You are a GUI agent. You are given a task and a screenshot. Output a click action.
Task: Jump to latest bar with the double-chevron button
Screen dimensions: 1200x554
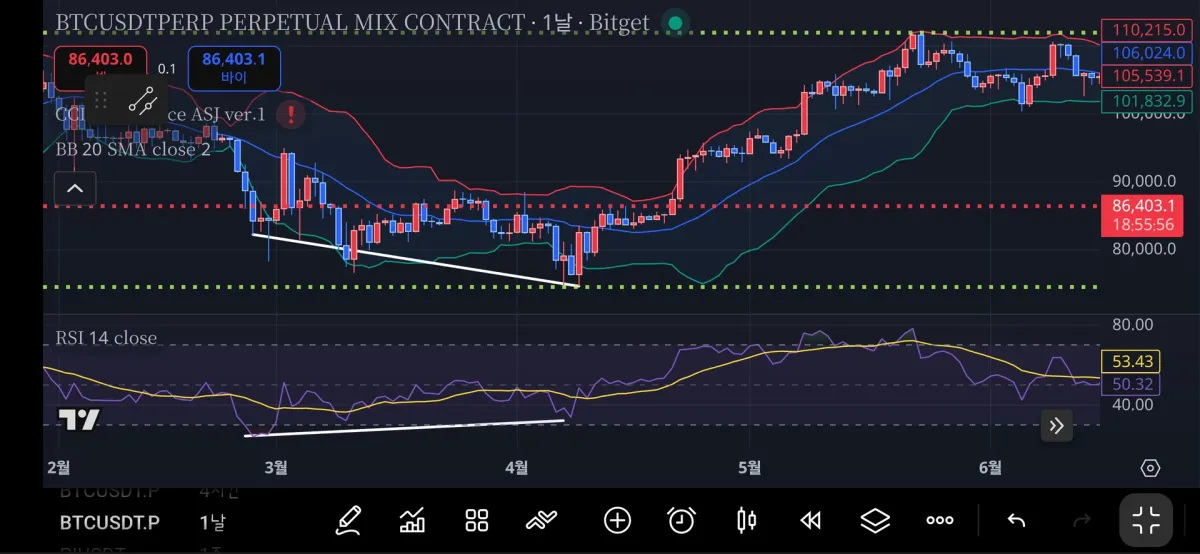coord(1057,426)
